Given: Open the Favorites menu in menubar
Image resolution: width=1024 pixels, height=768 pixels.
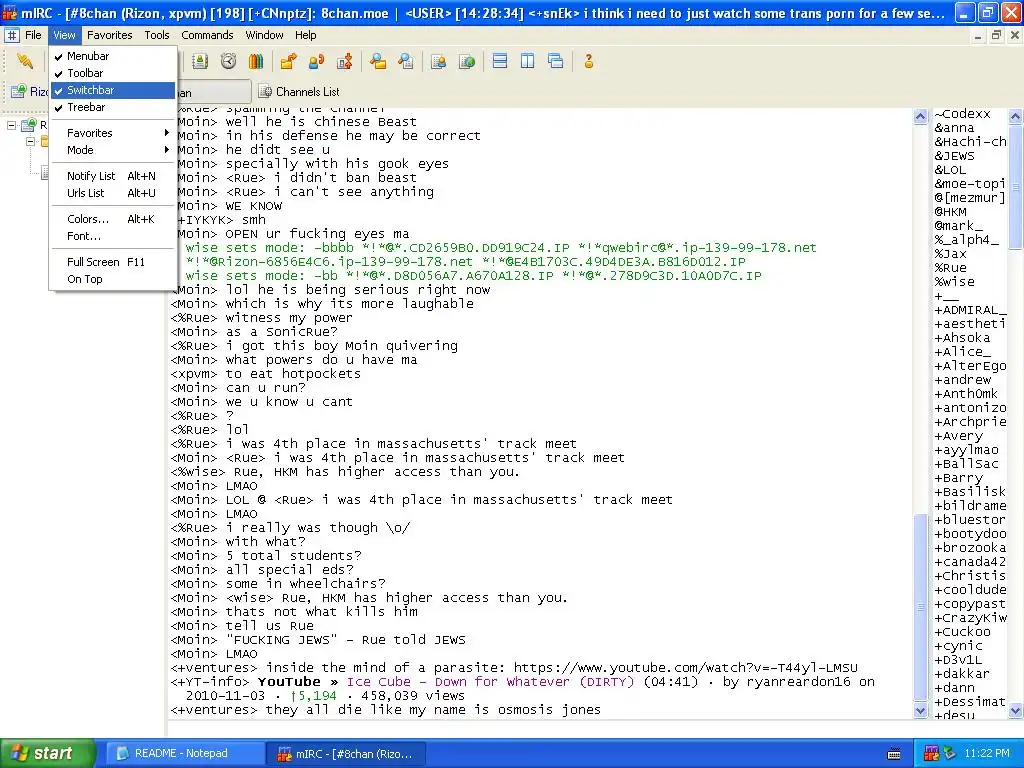Looking at the screenshot, I should click(110, 35).
